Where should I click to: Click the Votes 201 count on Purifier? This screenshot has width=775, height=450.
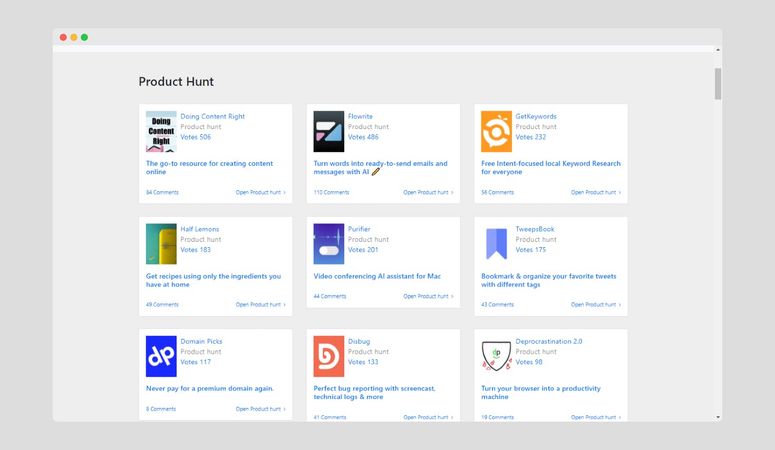tap(363, 250)
